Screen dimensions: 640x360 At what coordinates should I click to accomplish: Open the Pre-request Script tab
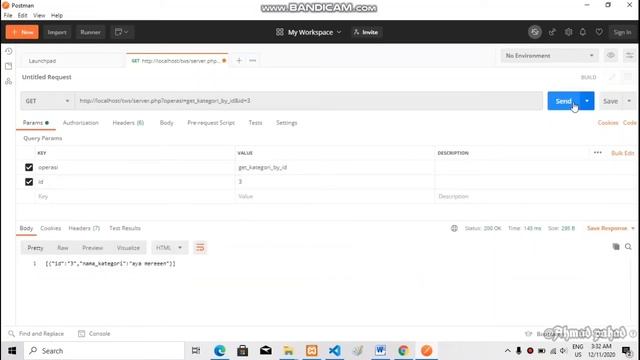coord(211,122)
